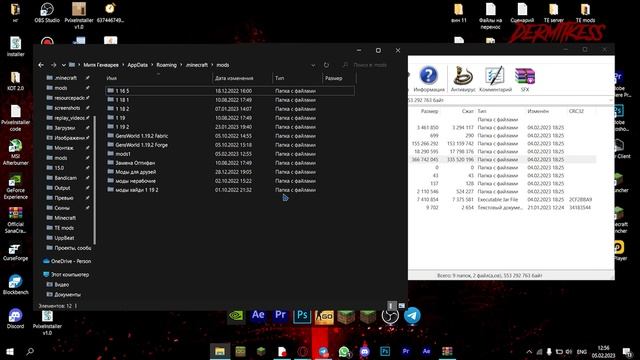The height and width of the screenshot is (360, 640).
Task: Click the Explorer sidebar scrollbar
Action: [x=94, y=180]
